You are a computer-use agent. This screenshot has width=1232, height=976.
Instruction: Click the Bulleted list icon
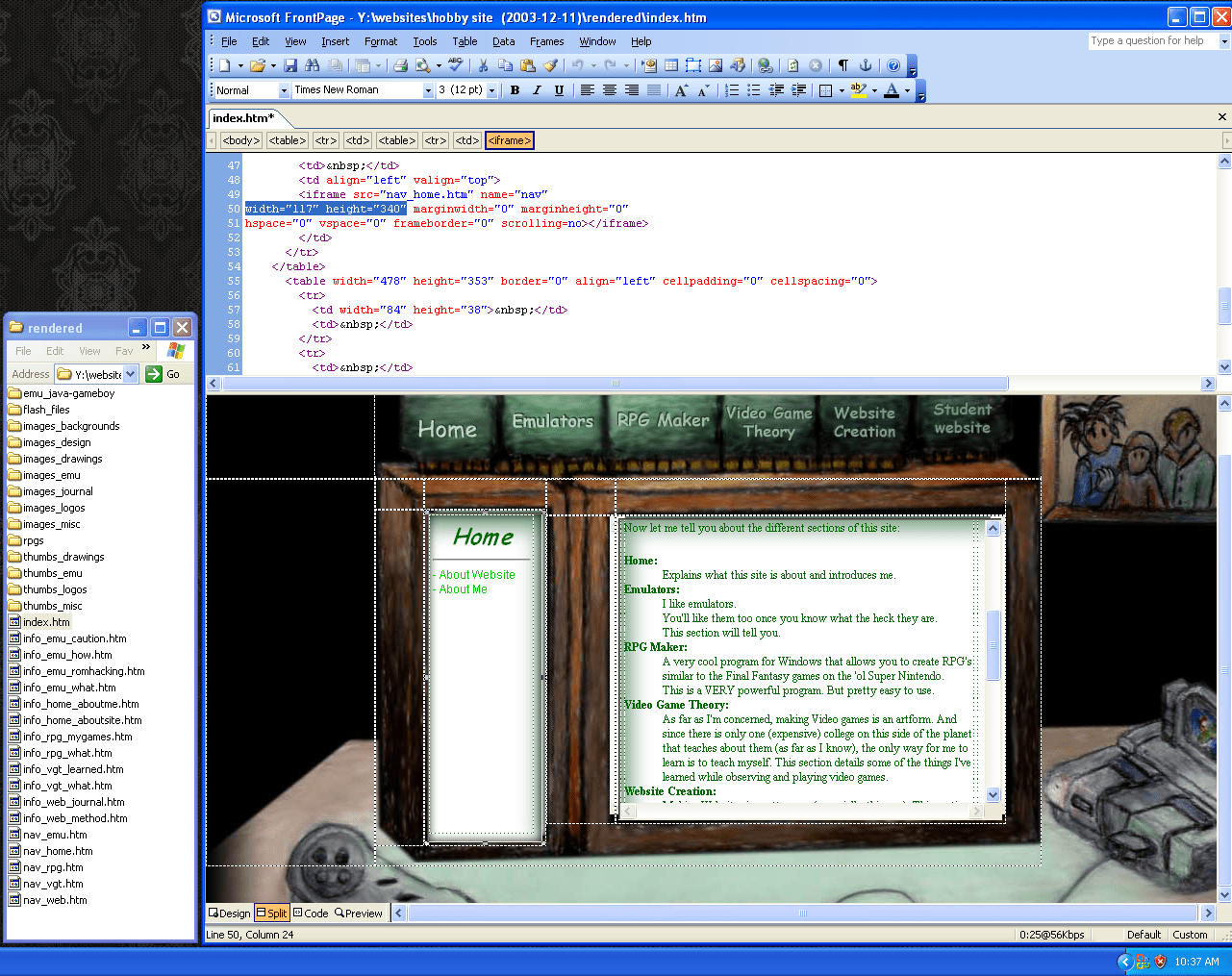[x=754, y=90]
